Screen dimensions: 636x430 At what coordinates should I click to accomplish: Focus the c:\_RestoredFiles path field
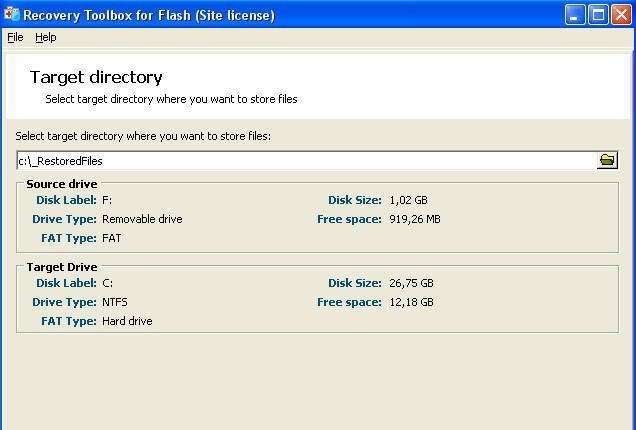(306, 161)
